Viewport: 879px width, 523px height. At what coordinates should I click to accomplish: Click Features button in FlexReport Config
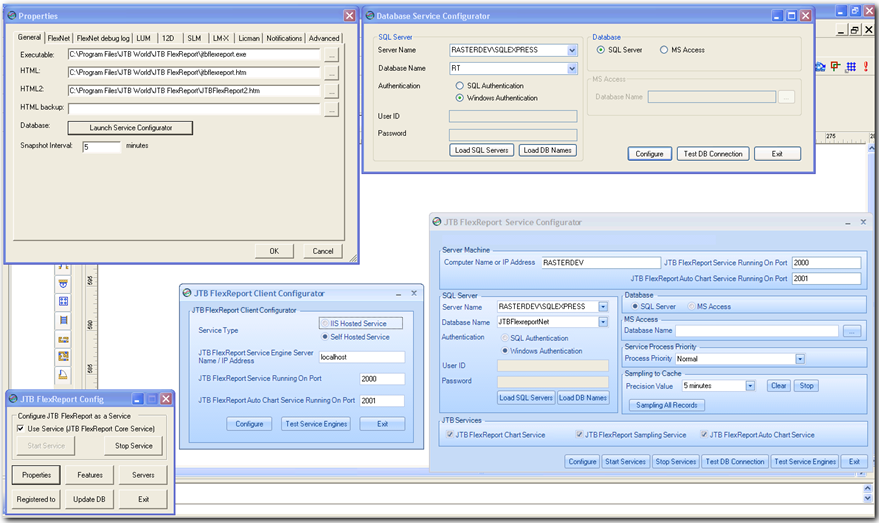[90, 475]
